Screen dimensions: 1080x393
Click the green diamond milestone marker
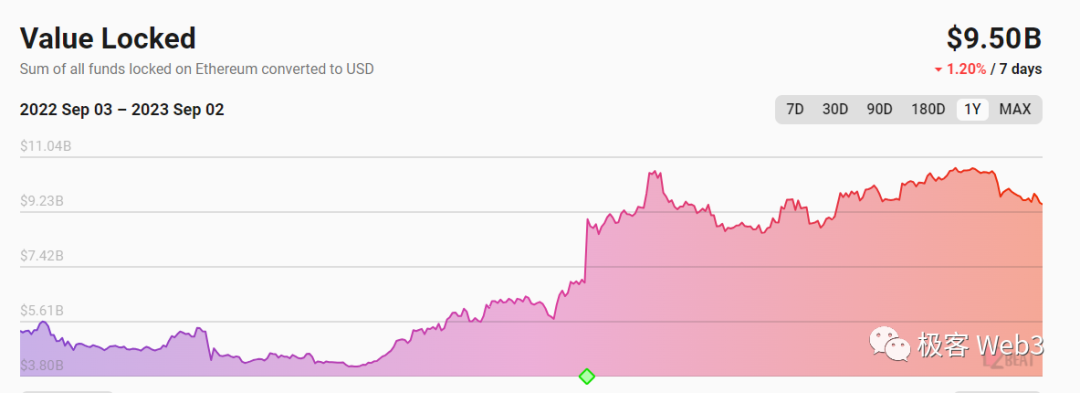click(x=586, y=376)
